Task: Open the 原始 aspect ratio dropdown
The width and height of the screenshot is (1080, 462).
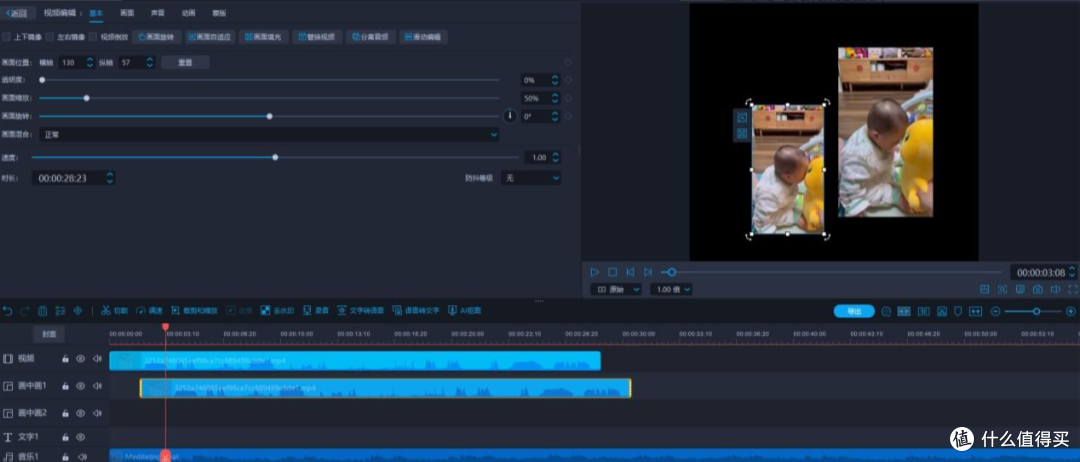Action: [x=616, y=290]
